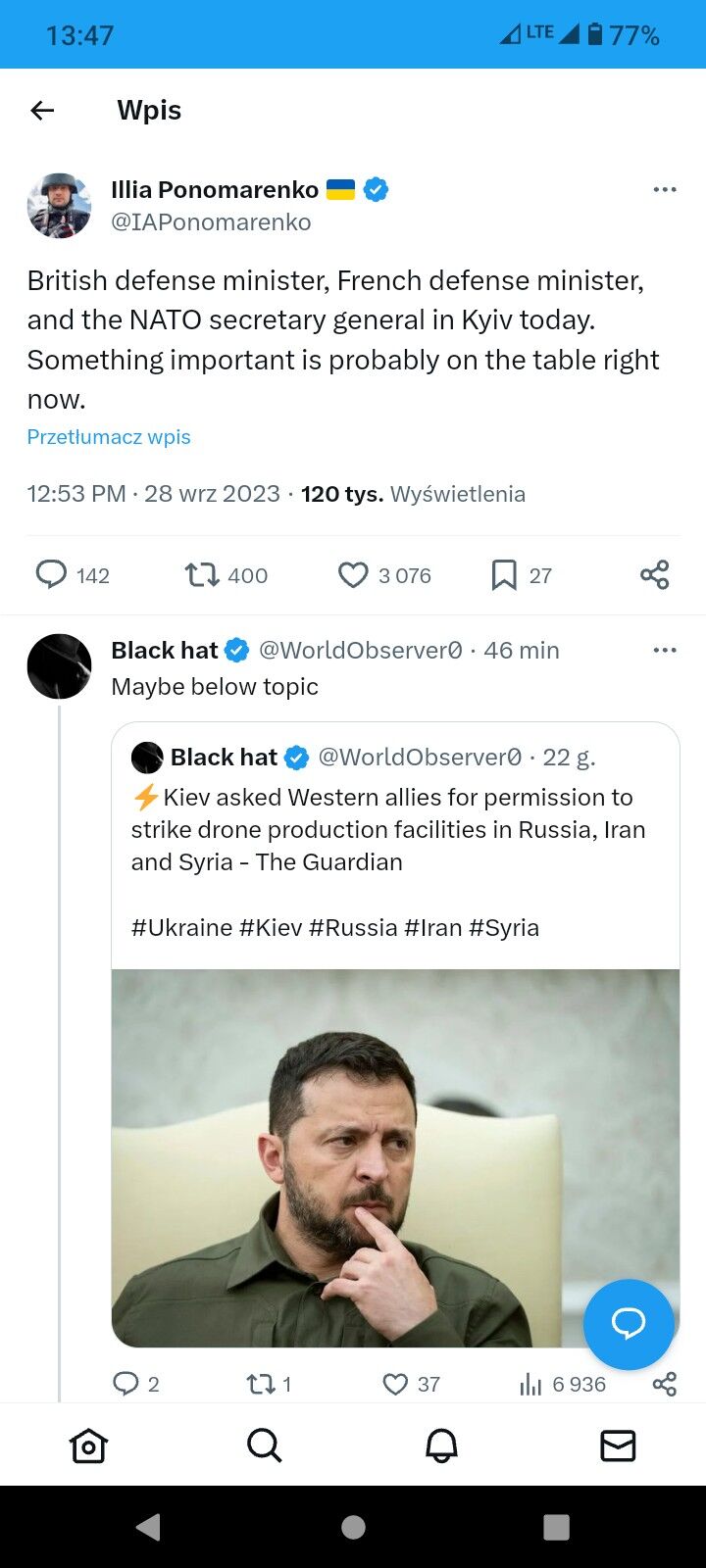
Task: Open @IAPonomarenko's profile handle
Action: coord(212,221)
